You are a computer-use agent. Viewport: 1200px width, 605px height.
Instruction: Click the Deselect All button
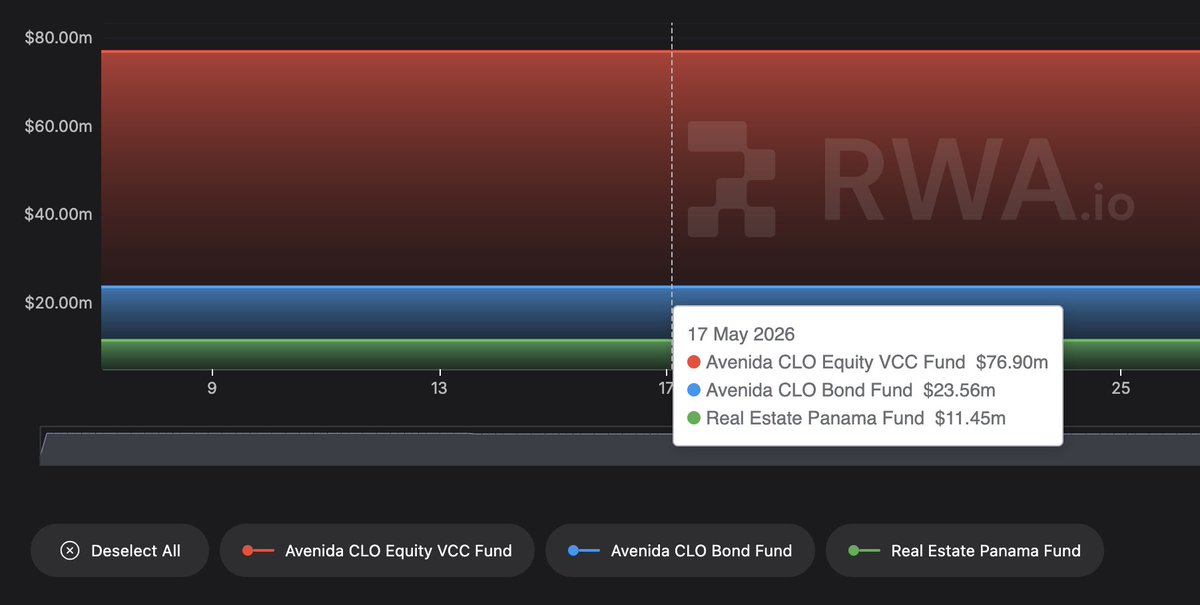click(x=119, y=550)
